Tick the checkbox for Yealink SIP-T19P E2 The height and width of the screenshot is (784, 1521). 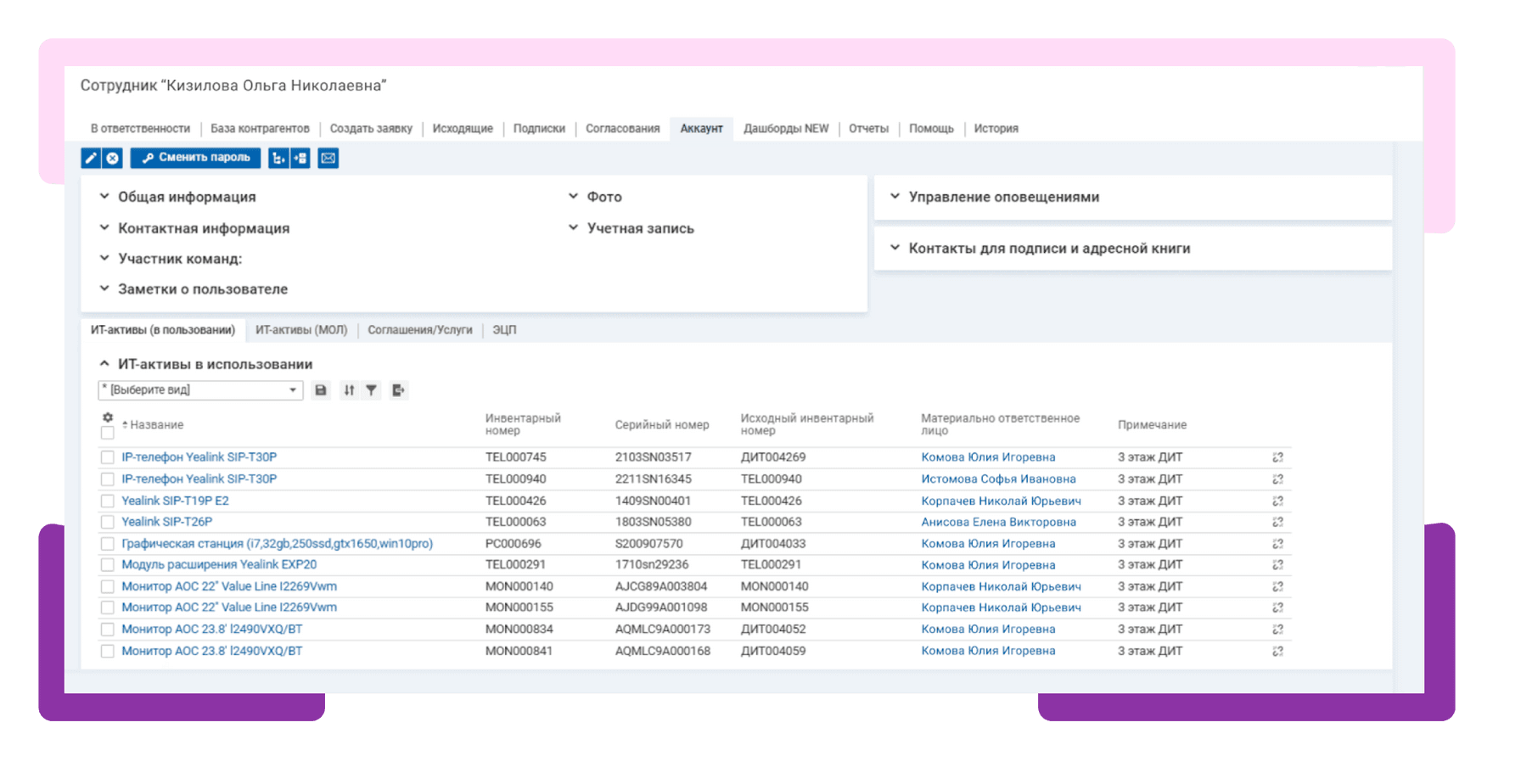click(108, 501)
